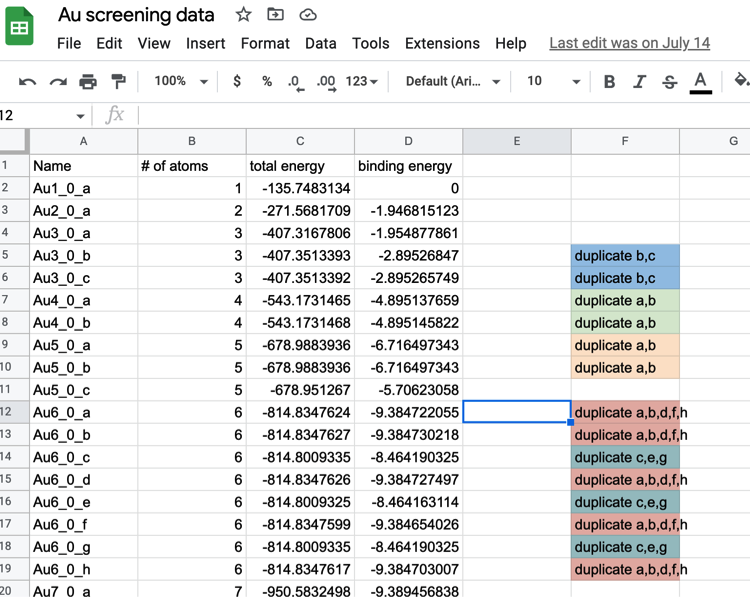Expand the Default font family dropdown
This screenshot has width=750, height=597.
[x=452, y=81]
